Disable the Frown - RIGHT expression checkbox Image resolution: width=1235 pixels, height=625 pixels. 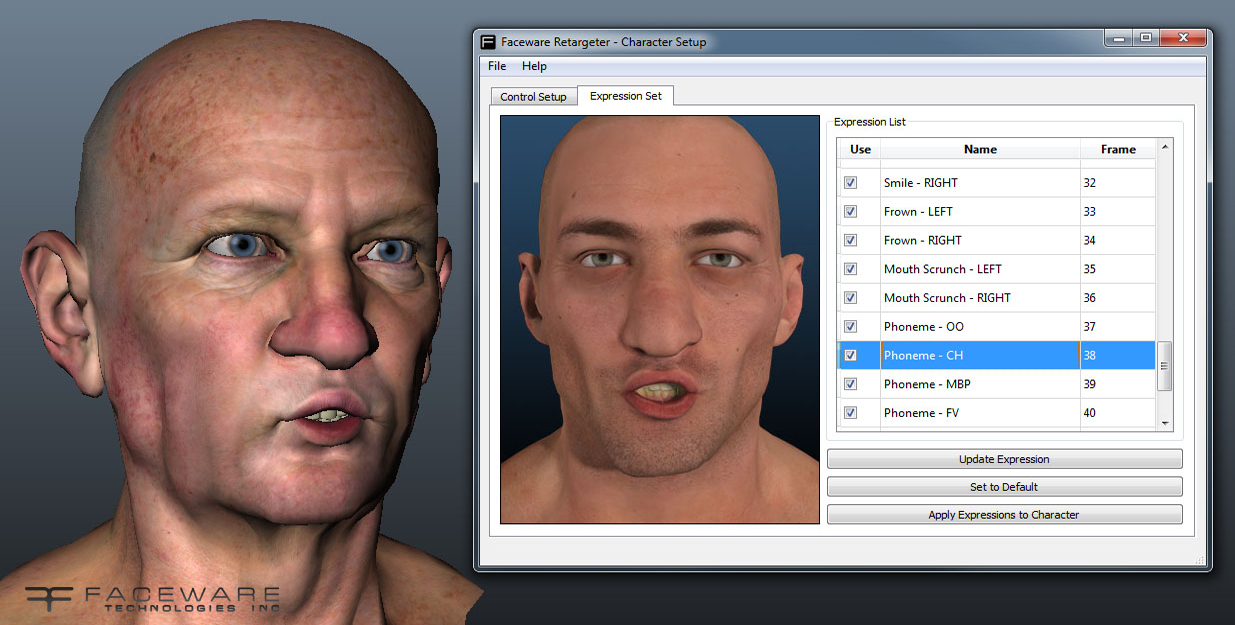click(850, 240)
